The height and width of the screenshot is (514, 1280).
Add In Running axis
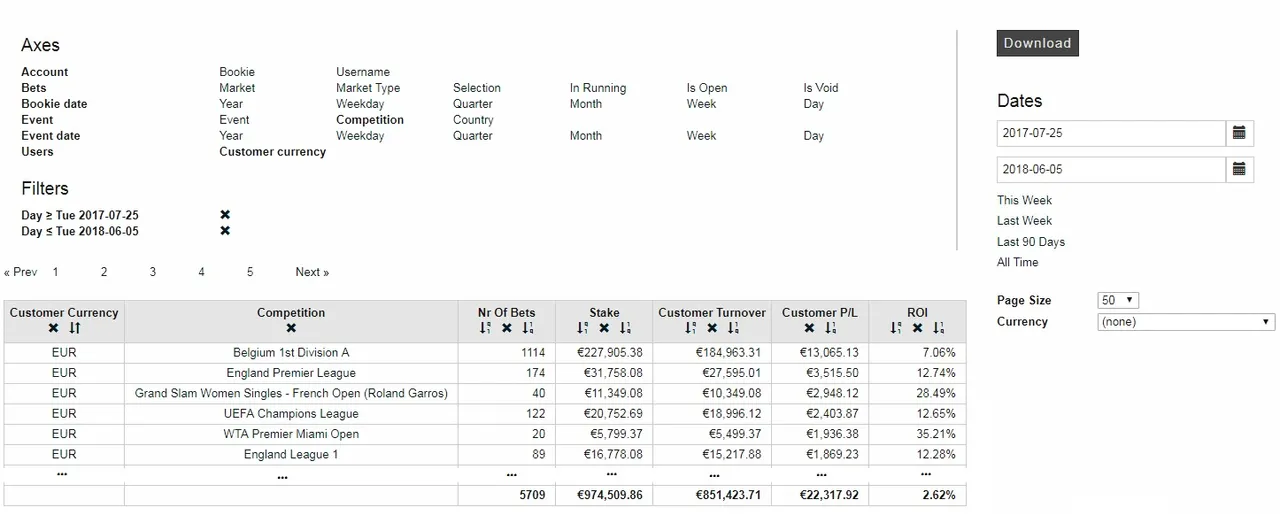tap(598, 88)
